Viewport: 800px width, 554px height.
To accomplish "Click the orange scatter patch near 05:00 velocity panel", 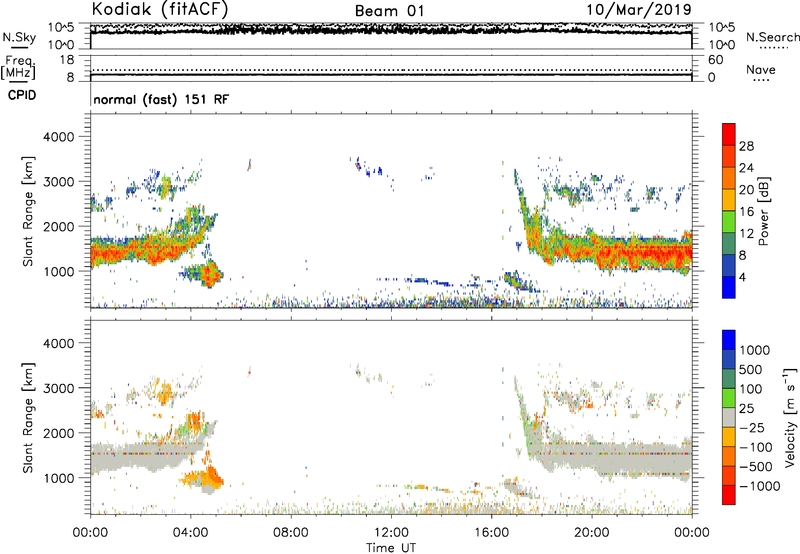I will [x=205, y=479].
